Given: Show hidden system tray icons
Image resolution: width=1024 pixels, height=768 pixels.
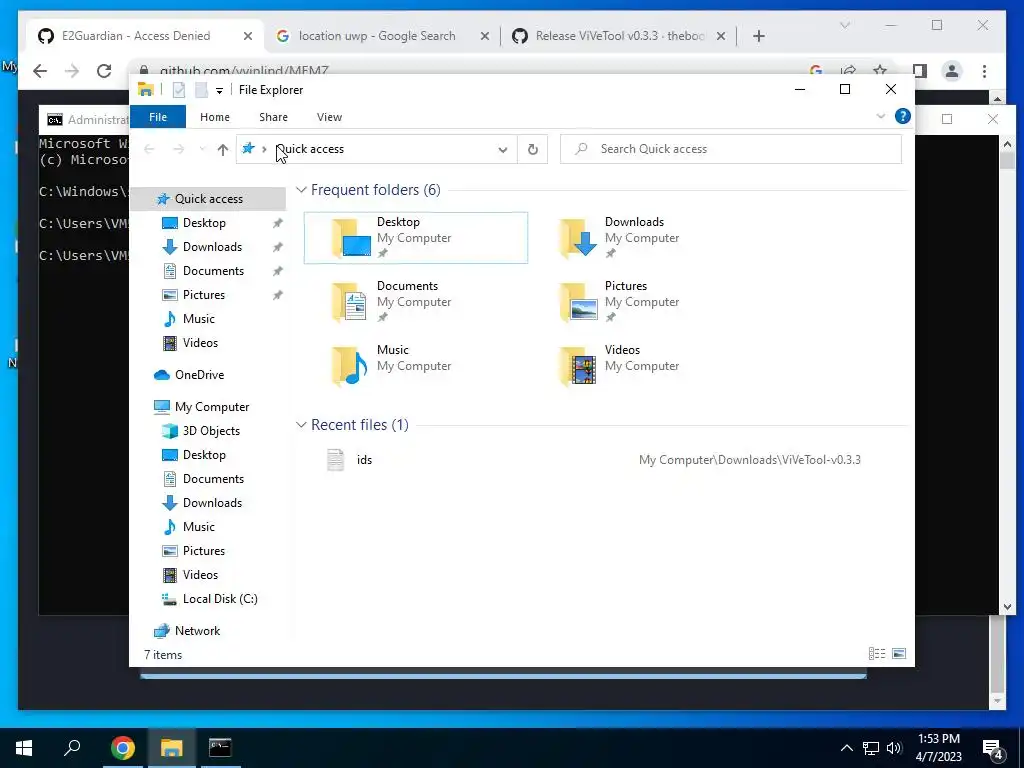Looking at the screenshot, I should coord(846,748).
